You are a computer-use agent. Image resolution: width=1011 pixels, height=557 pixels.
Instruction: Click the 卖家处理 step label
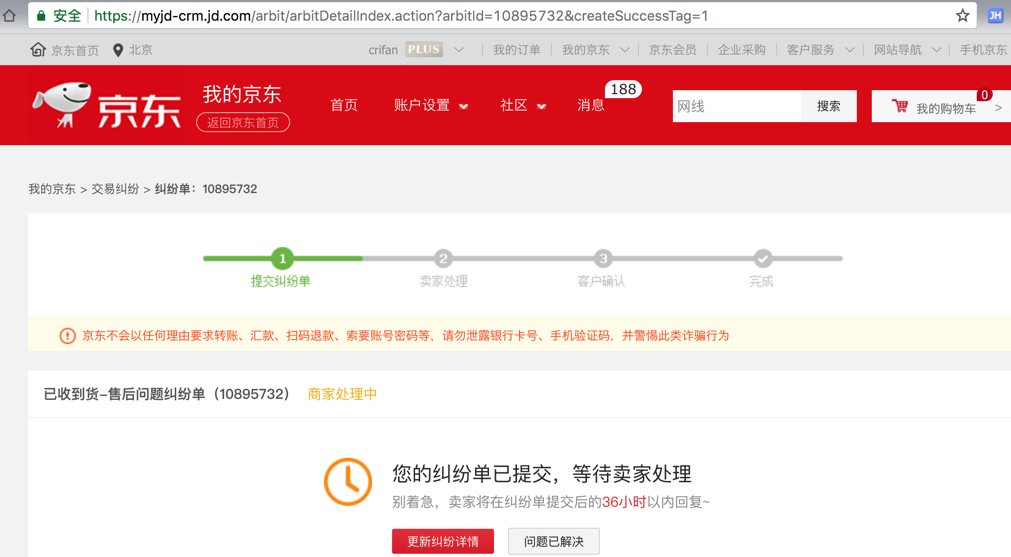pos(444,281)
